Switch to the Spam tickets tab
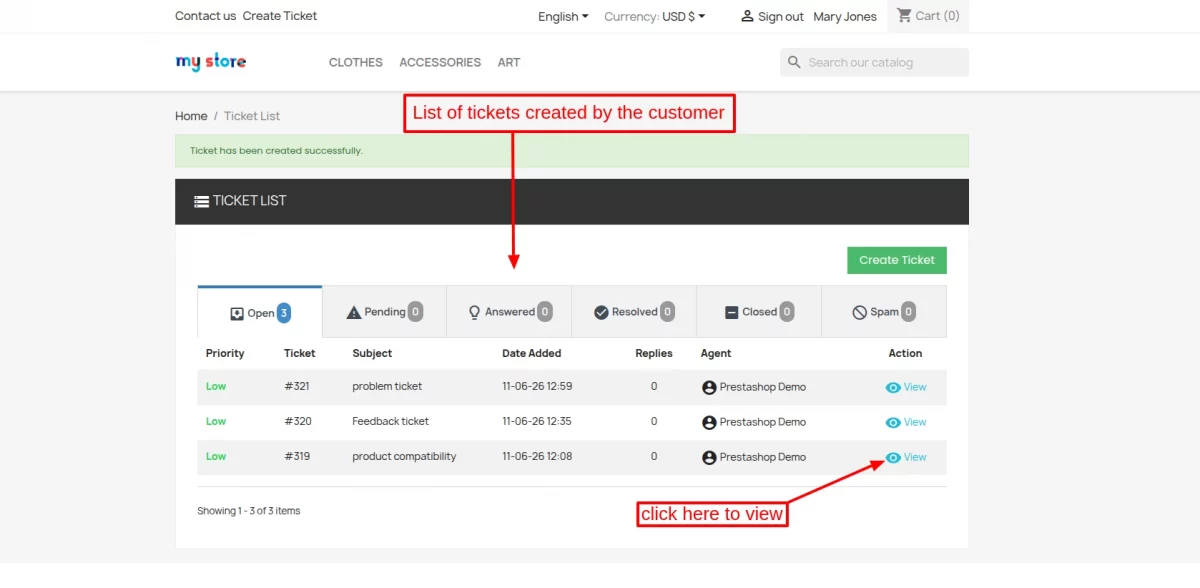Image resolution: width=1200 pixels, height=588 pixels. (884, 312)
